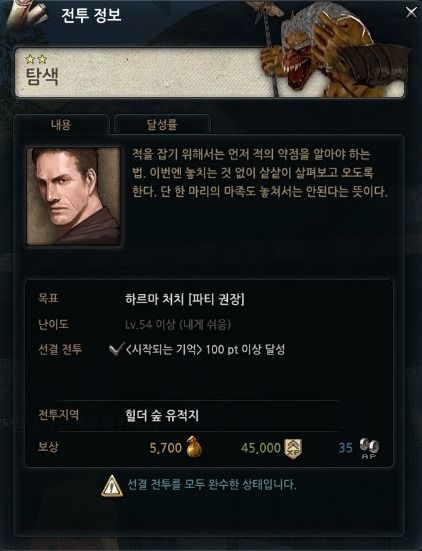The height and width of the screenshot is (551, 422).
Task: Click the XP badge reward icon
Action: pyautogui.click(x=293, y=448)
